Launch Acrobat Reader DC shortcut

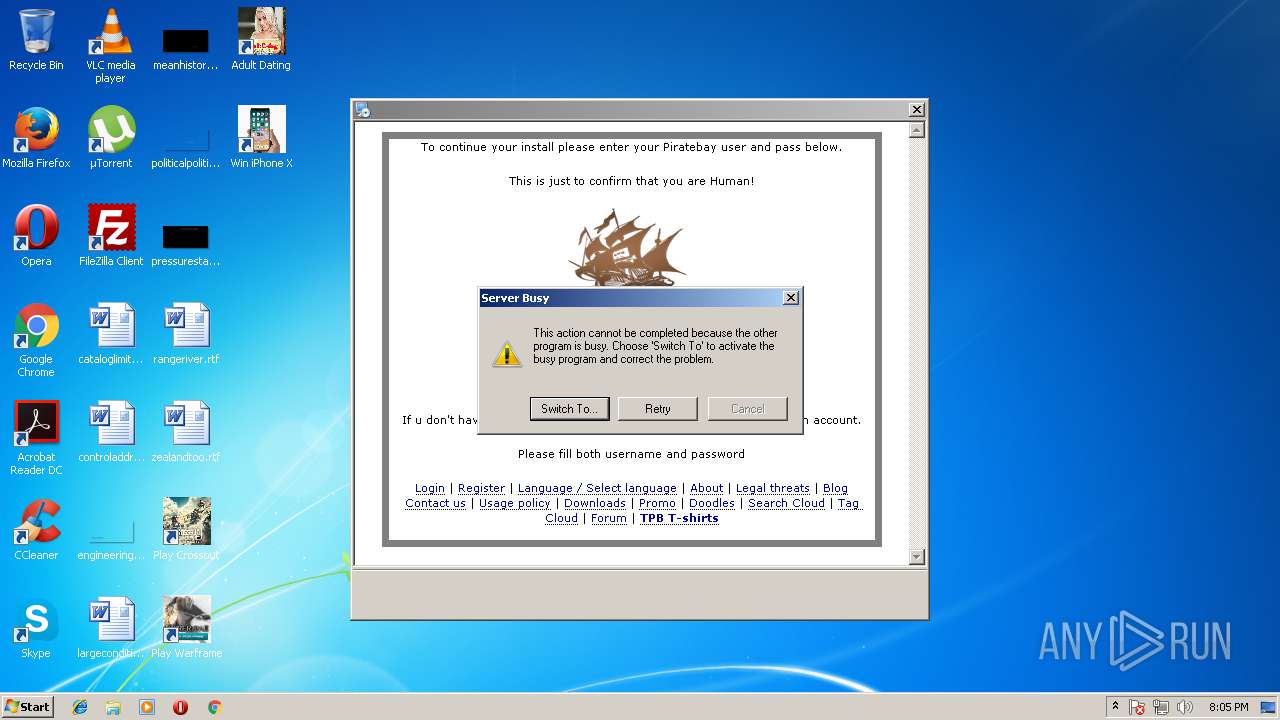(x=36, y=438)
